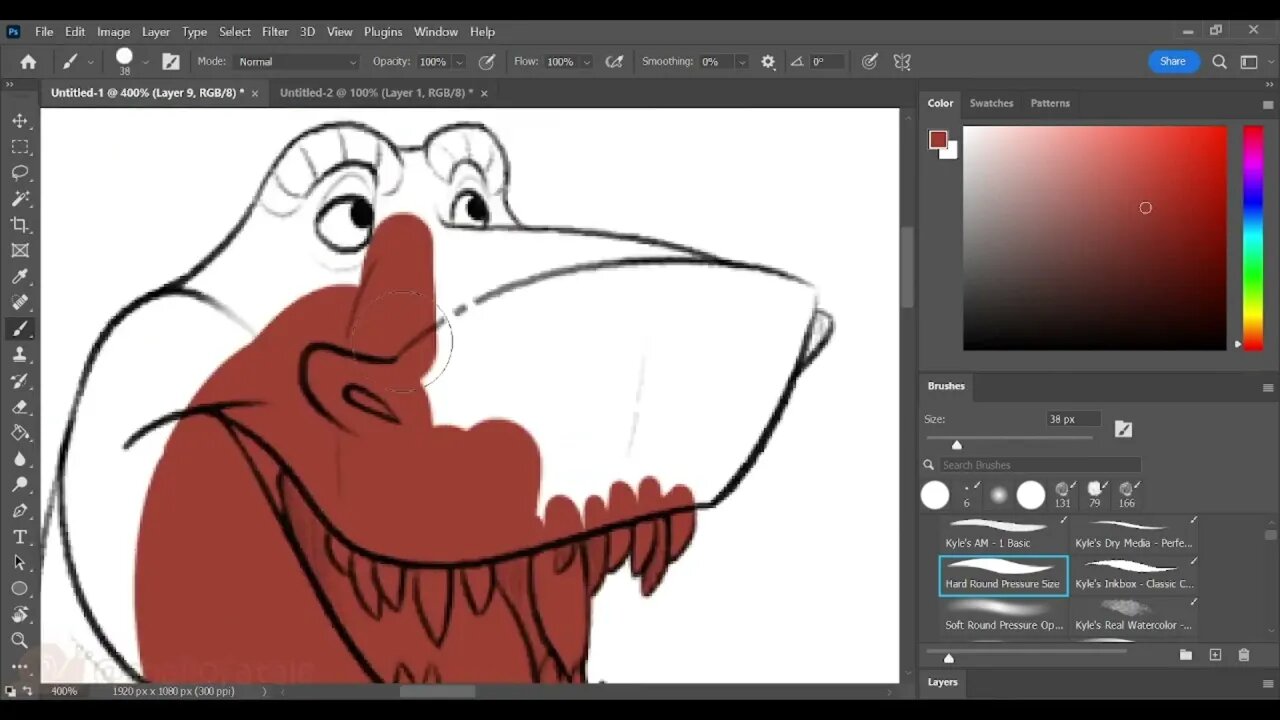Toggle brush settings panel in options bar

point(171,62)
